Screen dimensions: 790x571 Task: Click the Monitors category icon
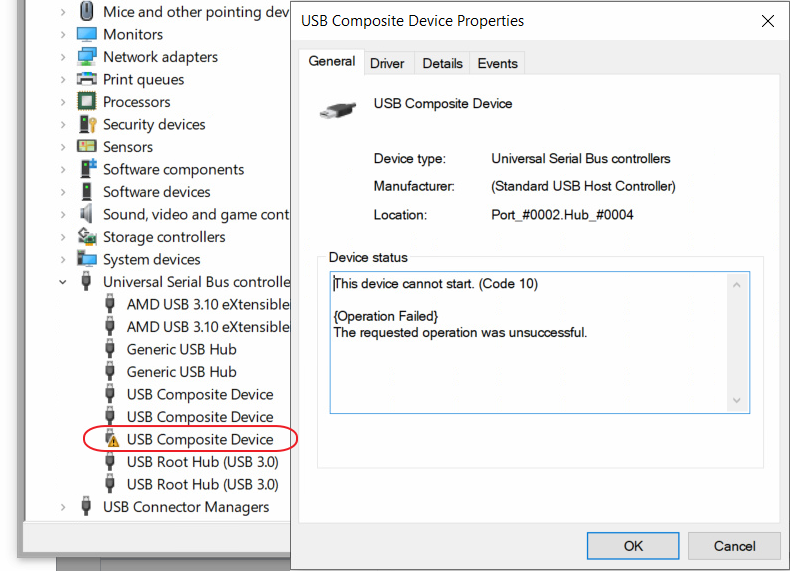coord(87,34)
